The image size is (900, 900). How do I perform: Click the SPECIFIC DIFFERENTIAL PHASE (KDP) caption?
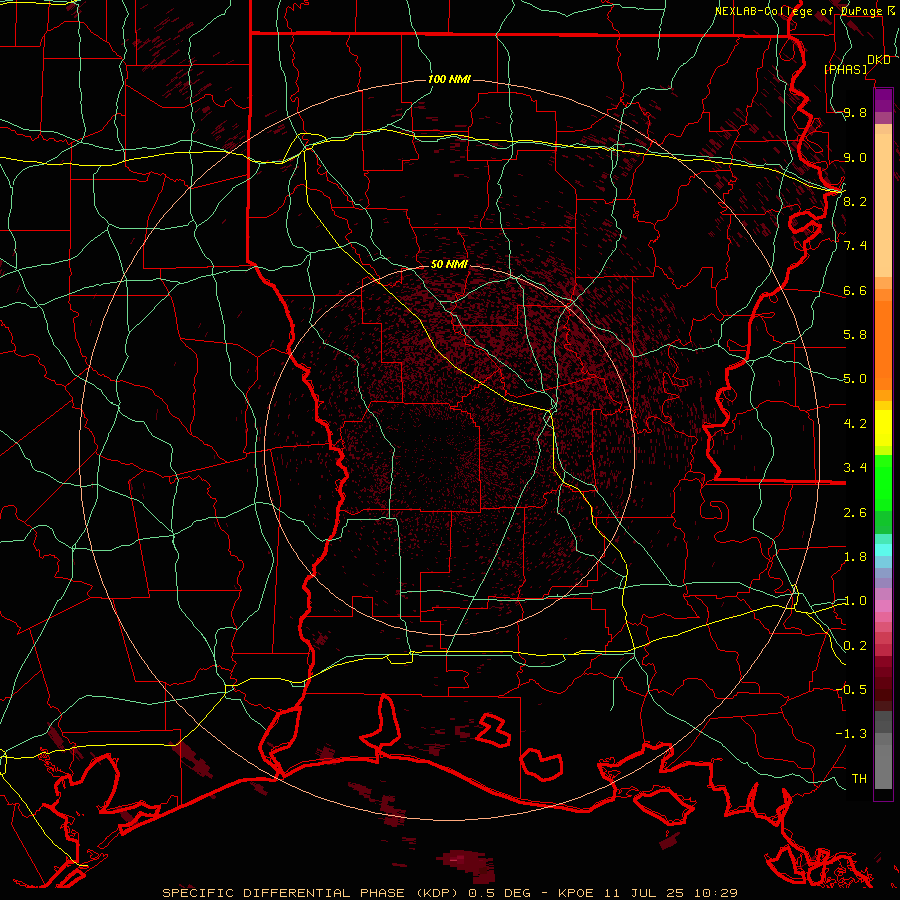tap(312, 893)
